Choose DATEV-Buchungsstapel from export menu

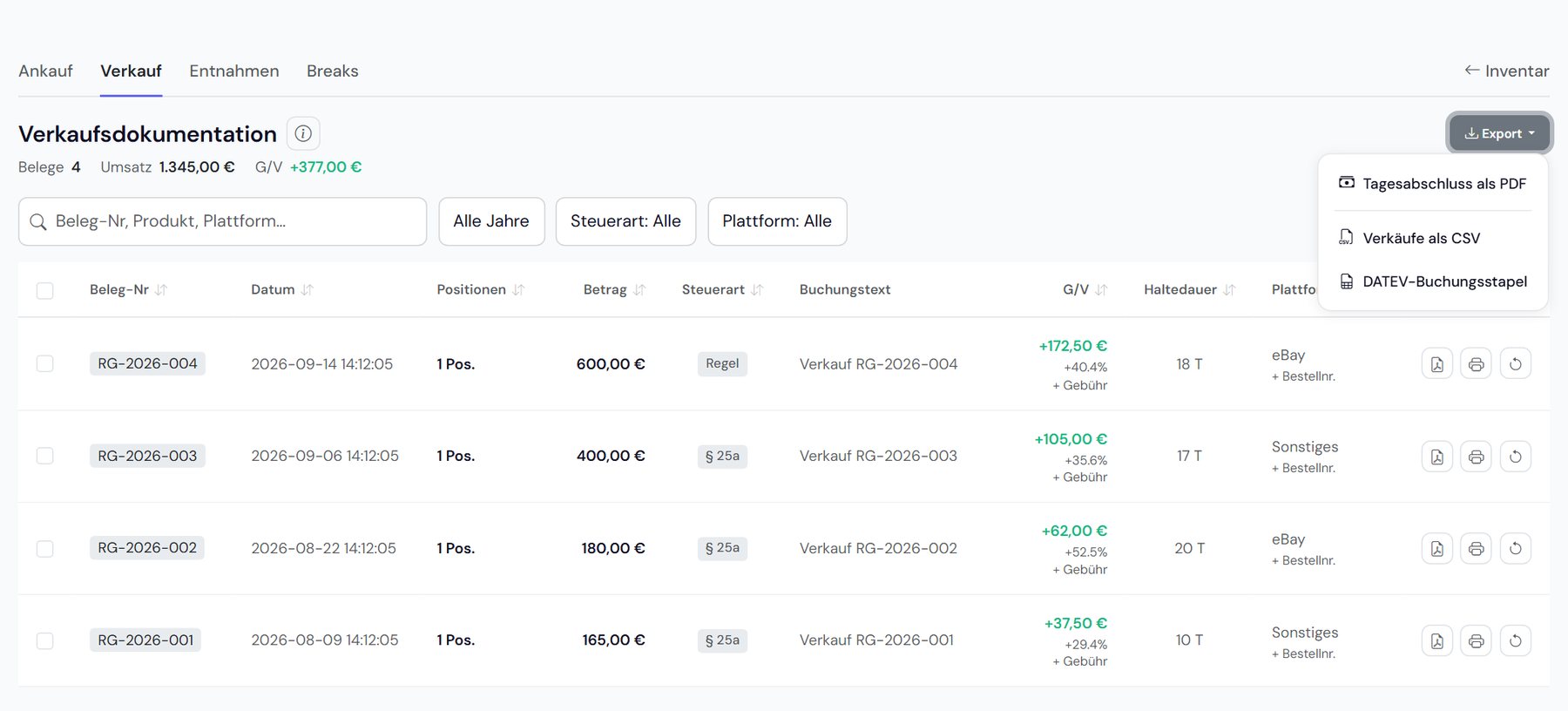pyautogui.click(x=1433, y=281)
